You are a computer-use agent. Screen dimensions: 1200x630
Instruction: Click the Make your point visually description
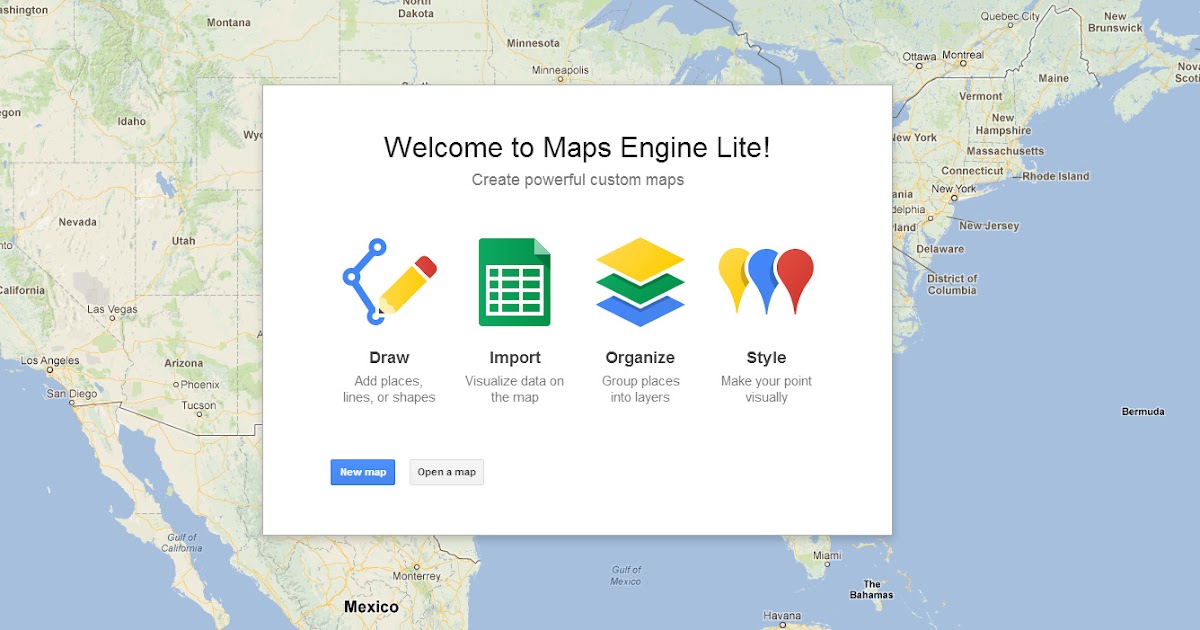point(766,388)
